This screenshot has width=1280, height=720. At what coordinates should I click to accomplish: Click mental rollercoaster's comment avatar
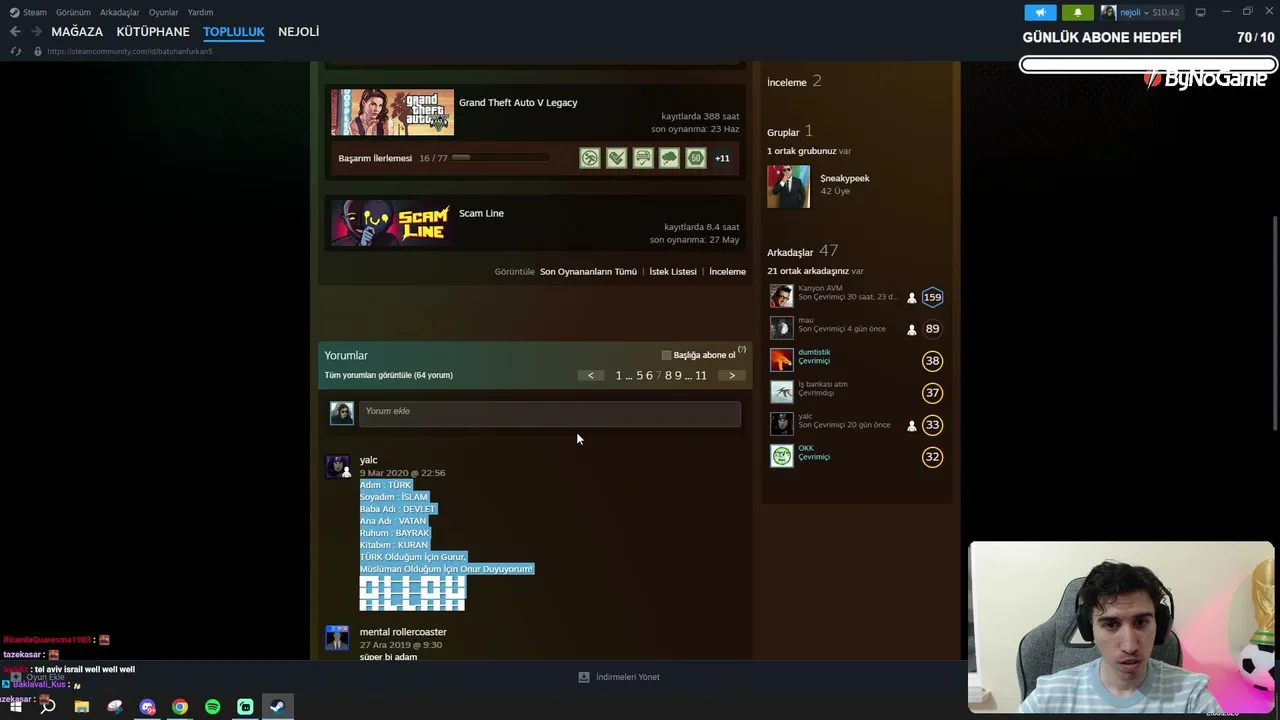(x=337, y=638)
